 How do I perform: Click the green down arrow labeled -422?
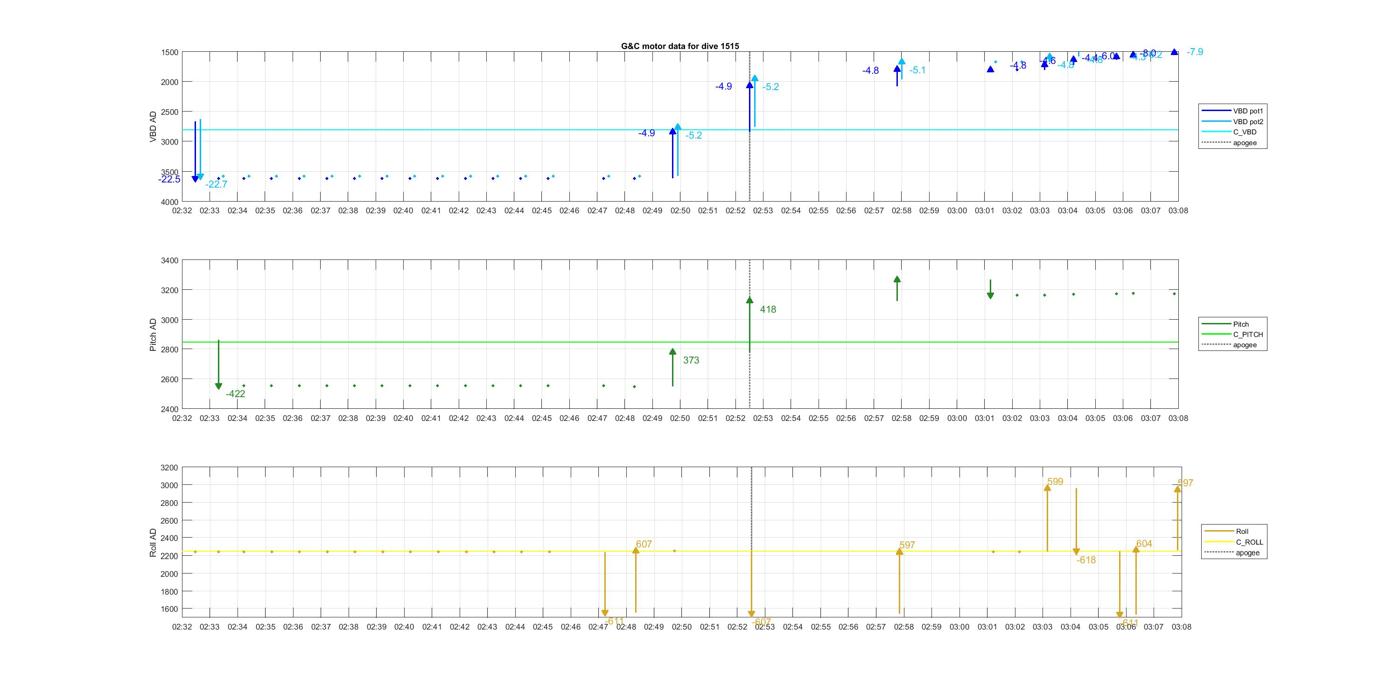pyautogui.click(x=219, y=365)
